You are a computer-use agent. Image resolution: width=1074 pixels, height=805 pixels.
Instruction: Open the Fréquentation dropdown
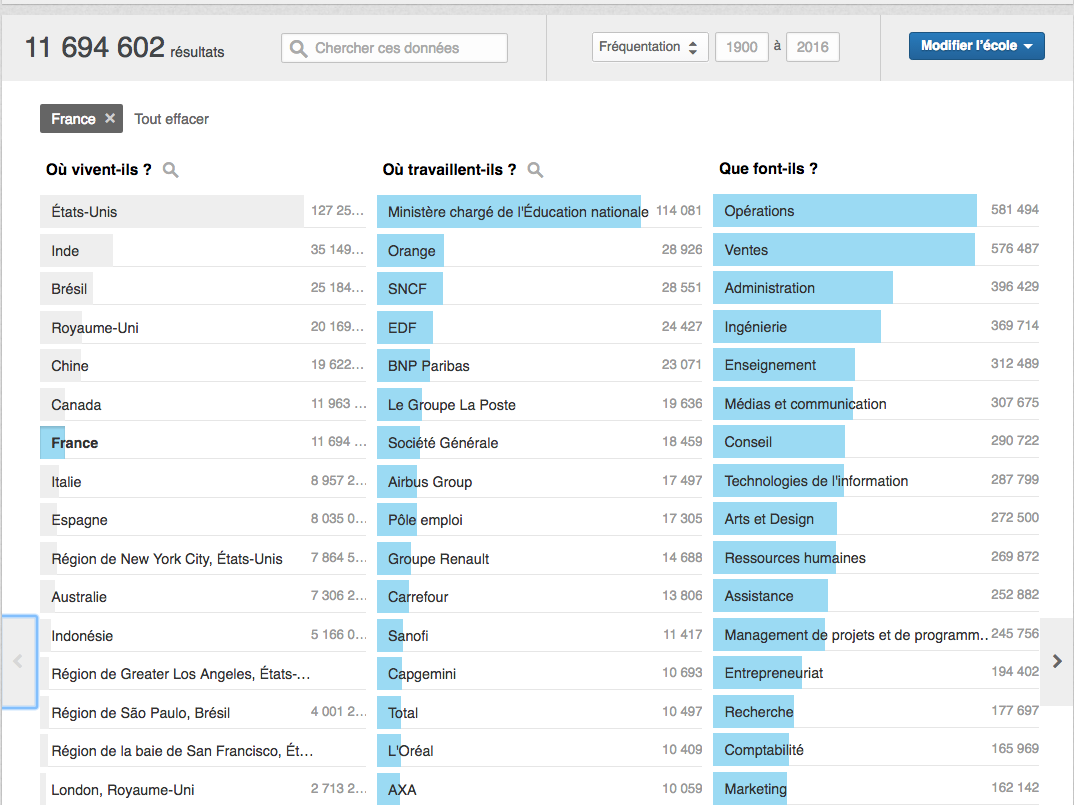(x=649, y=47)
